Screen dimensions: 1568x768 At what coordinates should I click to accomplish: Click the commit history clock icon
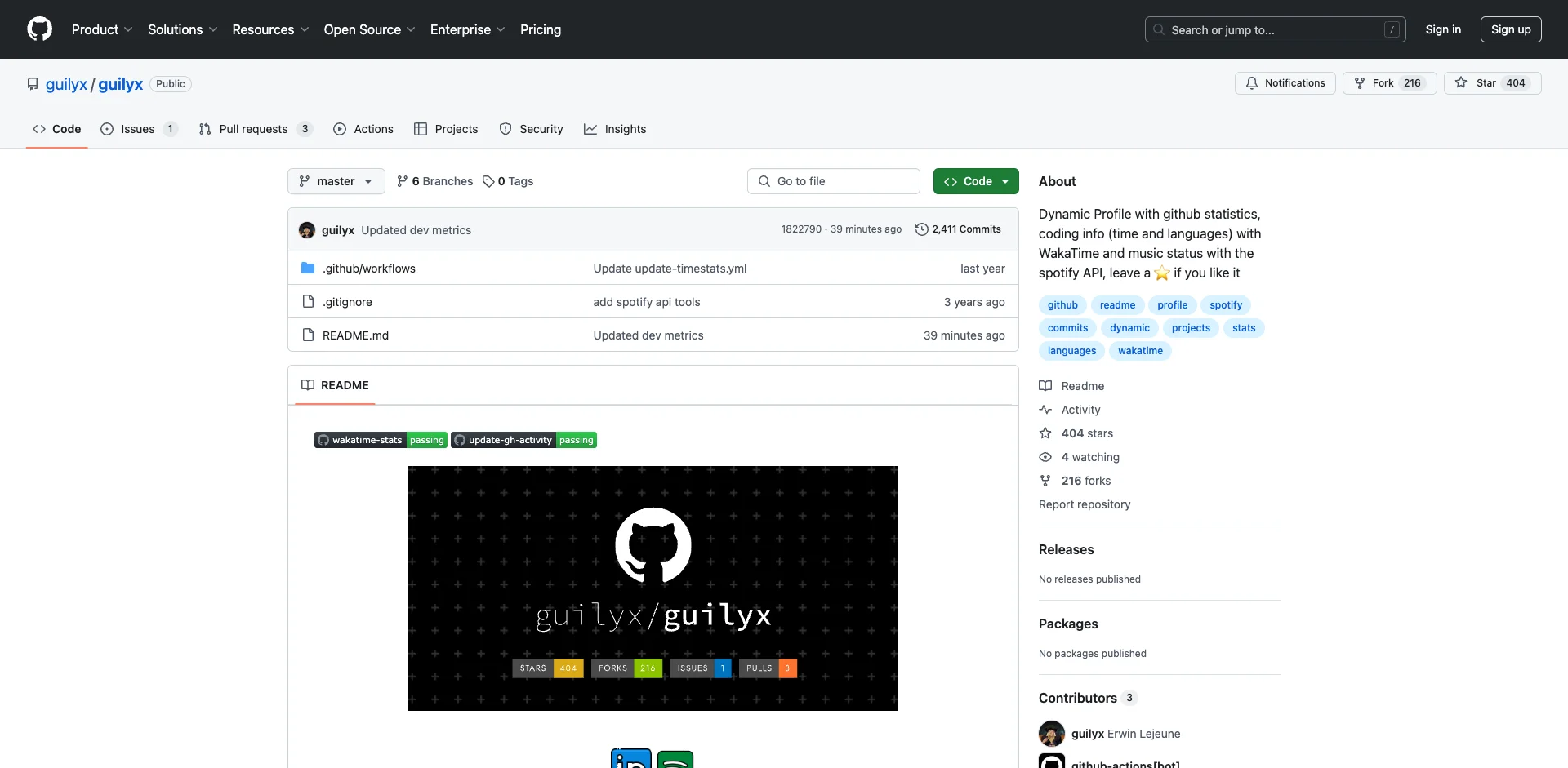pos(922,229)
